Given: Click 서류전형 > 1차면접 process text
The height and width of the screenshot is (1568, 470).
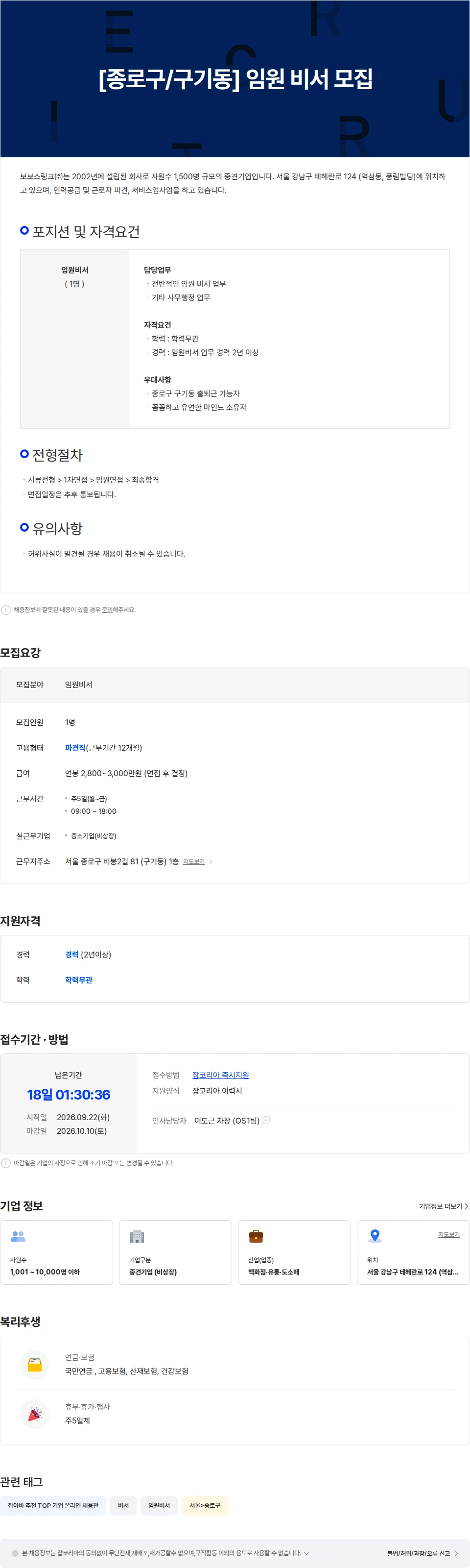Looking at the screenshot, I should tap(93, 480).
